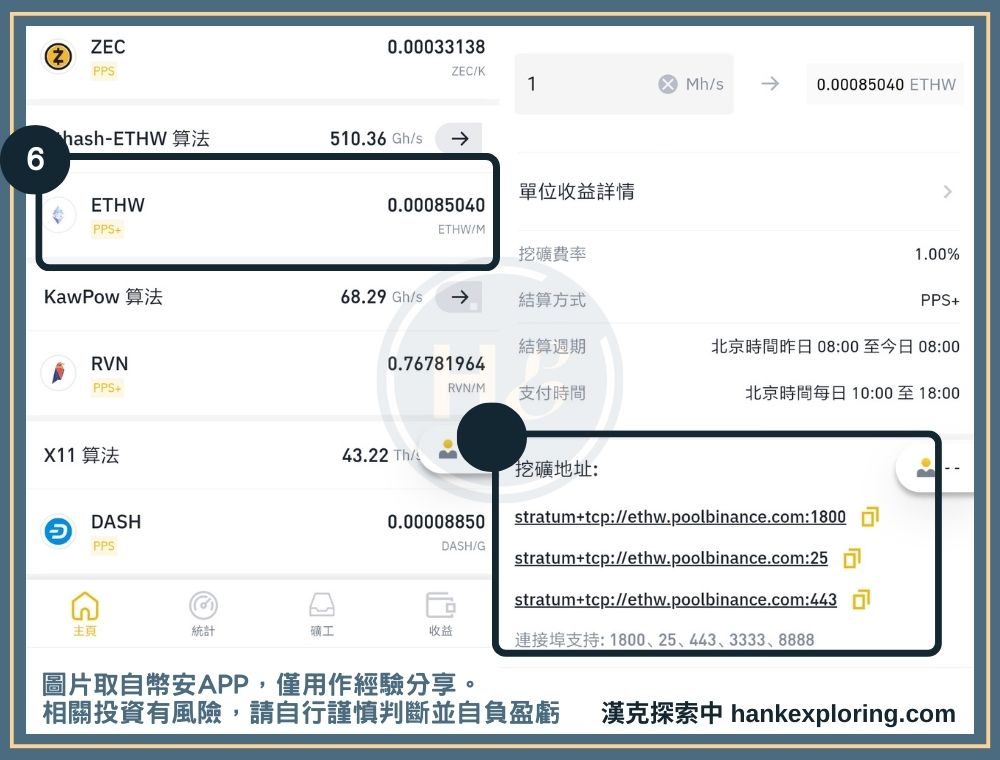Tap the 510.36 Gh/s hashrate value
1000x760 pixels.
(x=376, y=138)
